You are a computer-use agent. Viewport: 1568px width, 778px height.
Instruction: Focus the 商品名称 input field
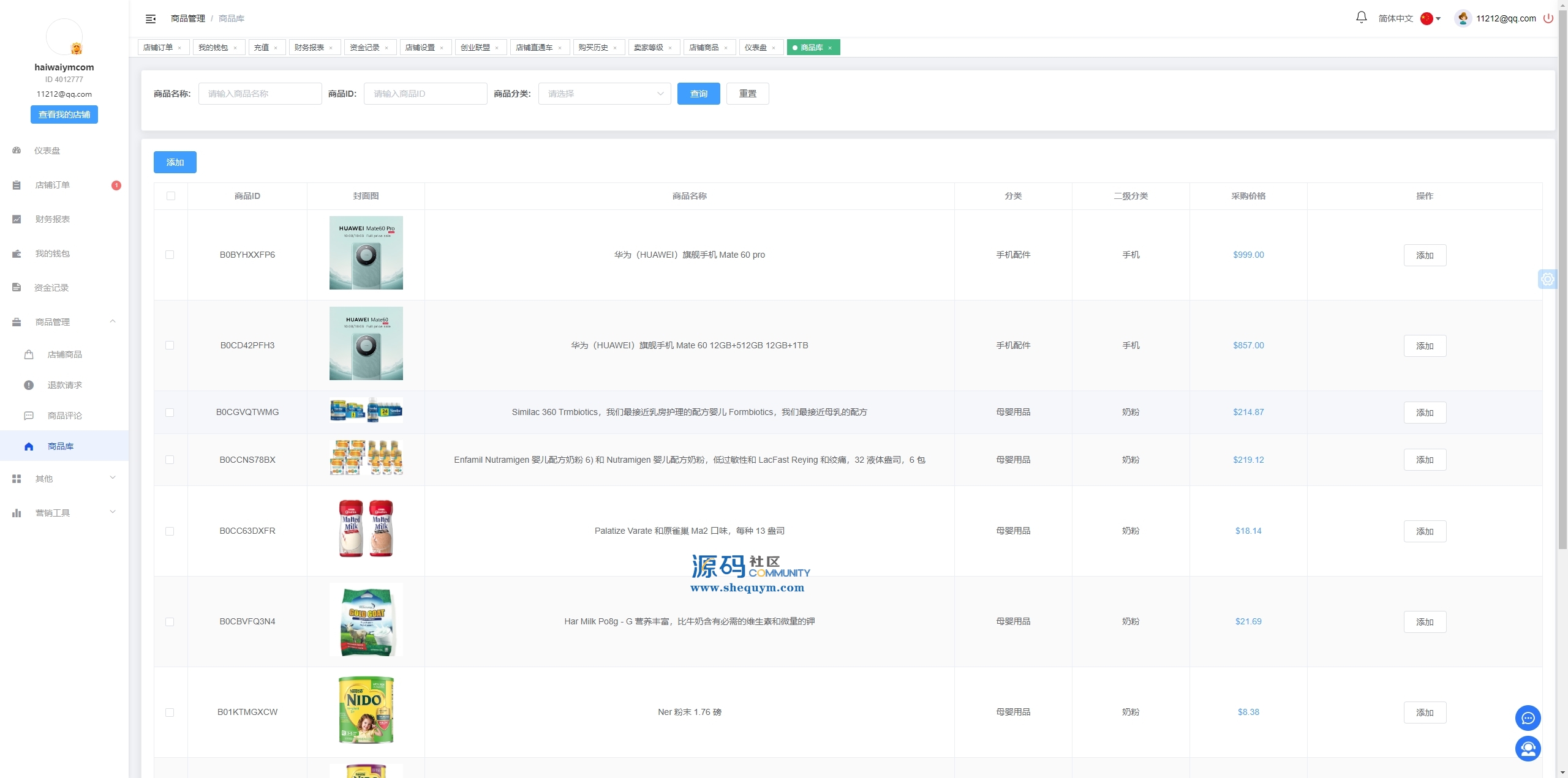tap(260, 94)
